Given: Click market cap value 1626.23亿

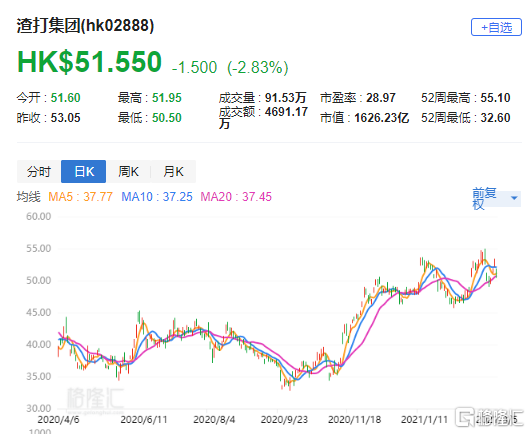Looking at the screenshot, I should [x=382, y=118].
